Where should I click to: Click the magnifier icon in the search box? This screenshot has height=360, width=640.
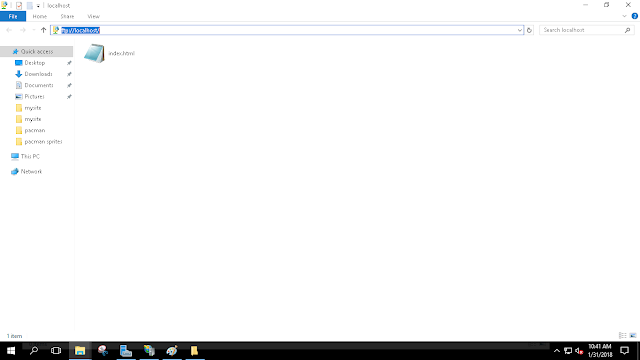(627, 30)
